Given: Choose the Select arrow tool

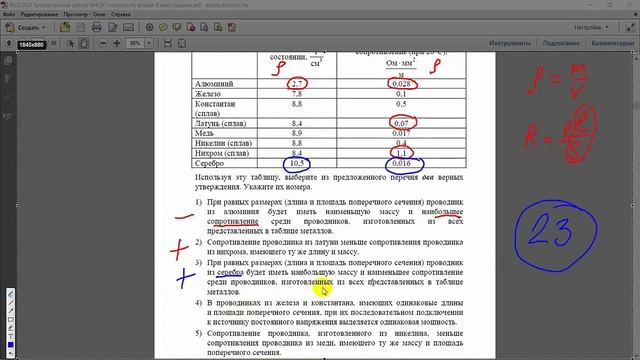Looking at the screenshot, I should click(71, 43).
